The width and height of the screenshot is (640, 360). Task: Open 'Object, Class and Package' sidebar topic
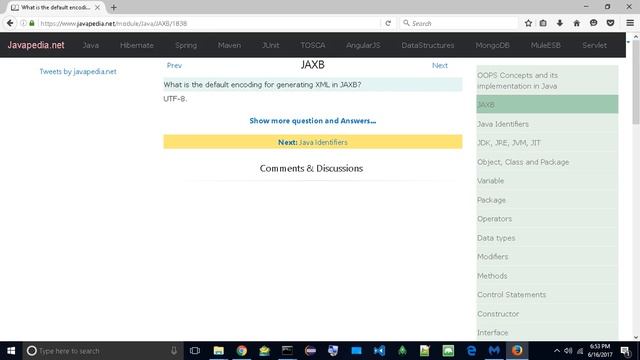(547, 162)
